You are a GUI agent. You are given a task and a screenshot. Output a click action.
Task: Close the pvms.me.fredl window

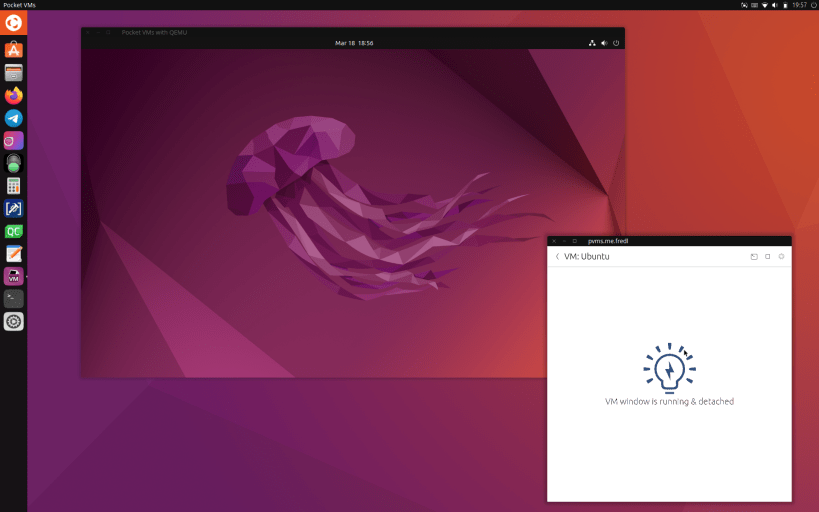click(x=554, y=241)
